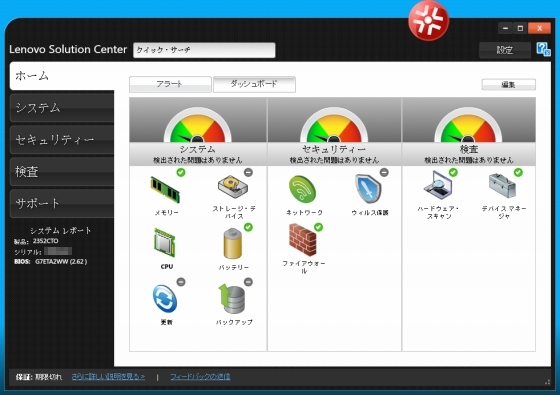
Task: Click the 製品 2352CTO text
Action: [36, 241]
